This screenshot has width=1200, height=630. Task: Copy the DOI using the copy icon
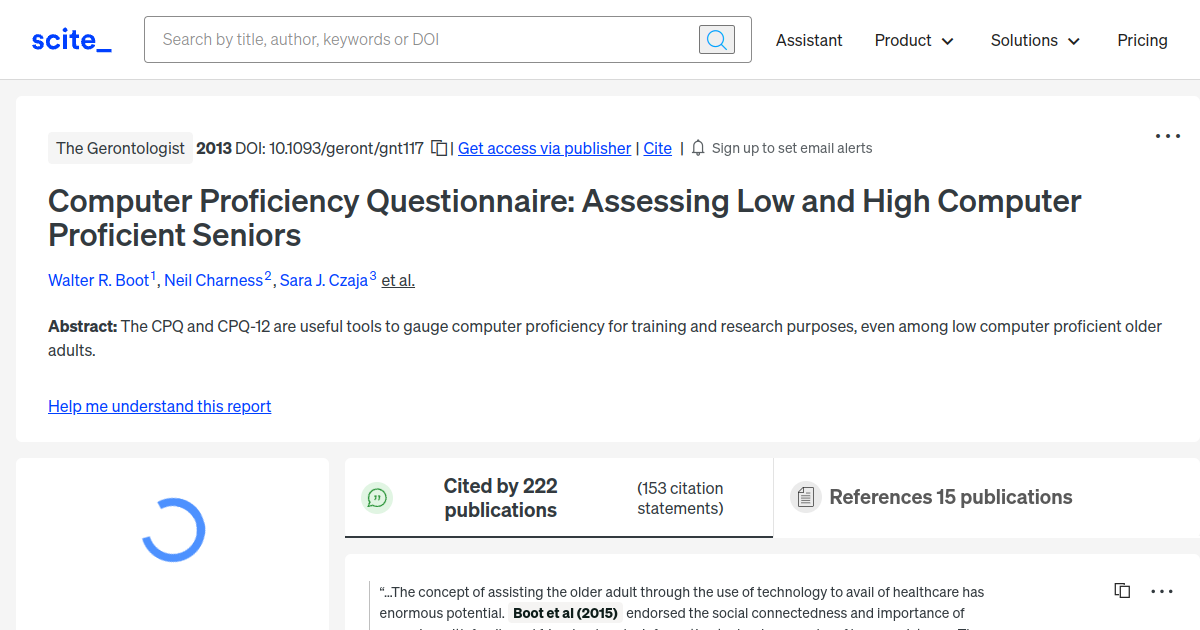tap(438, 147)
